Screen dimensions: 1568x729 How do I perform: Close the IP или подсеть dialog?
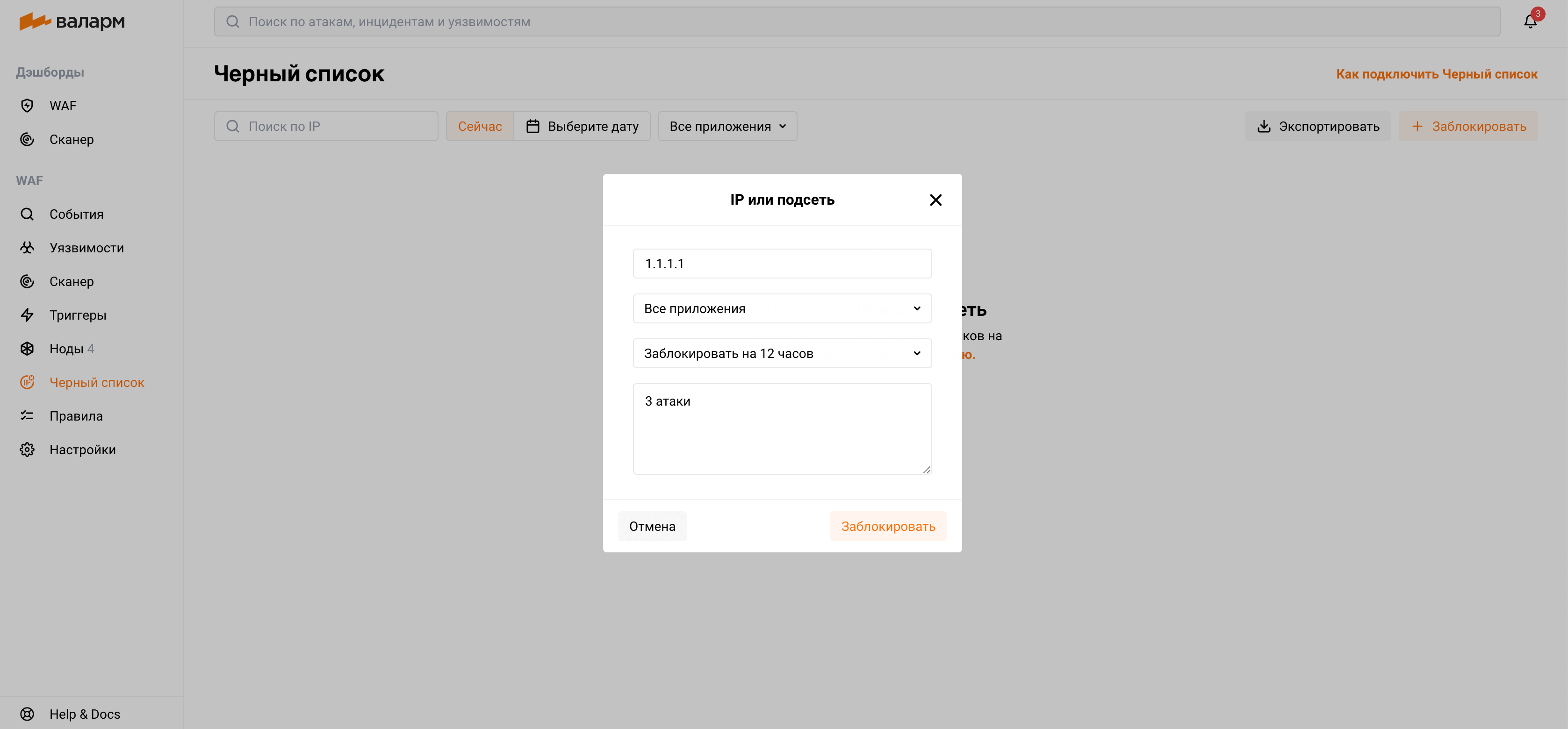(935, 200)
